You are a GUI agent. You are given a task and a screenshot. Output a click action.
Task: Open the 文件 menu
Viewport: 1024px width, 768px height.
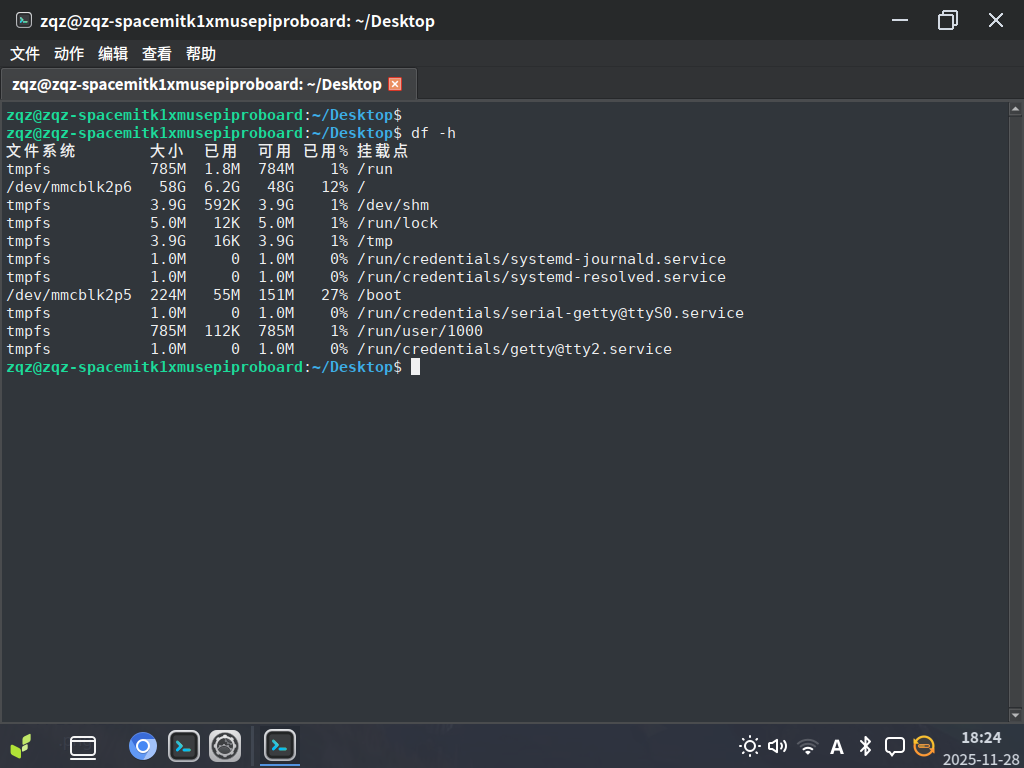click(x=25, y=54)
